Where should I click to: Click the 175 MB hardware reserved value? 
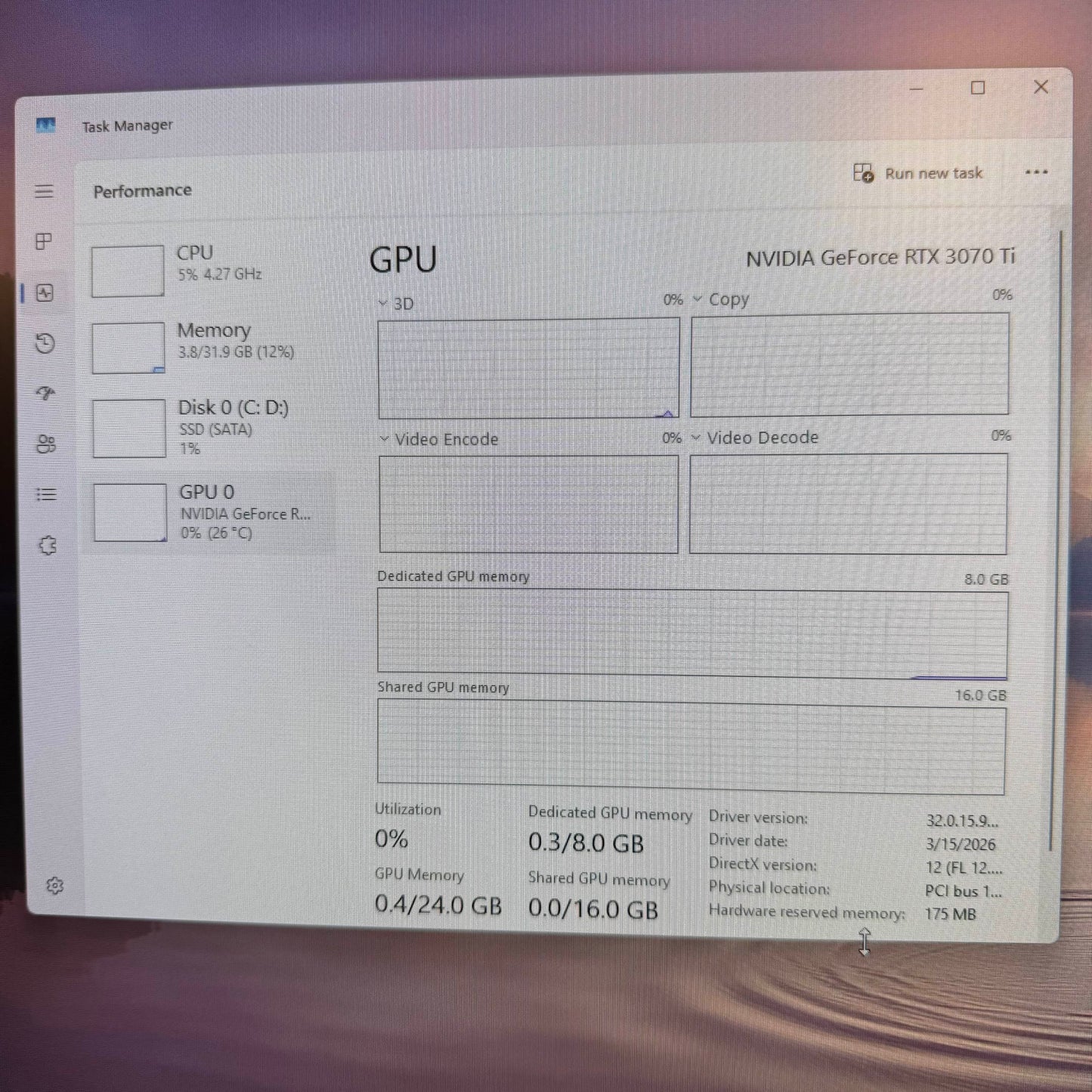coord(950,914)
